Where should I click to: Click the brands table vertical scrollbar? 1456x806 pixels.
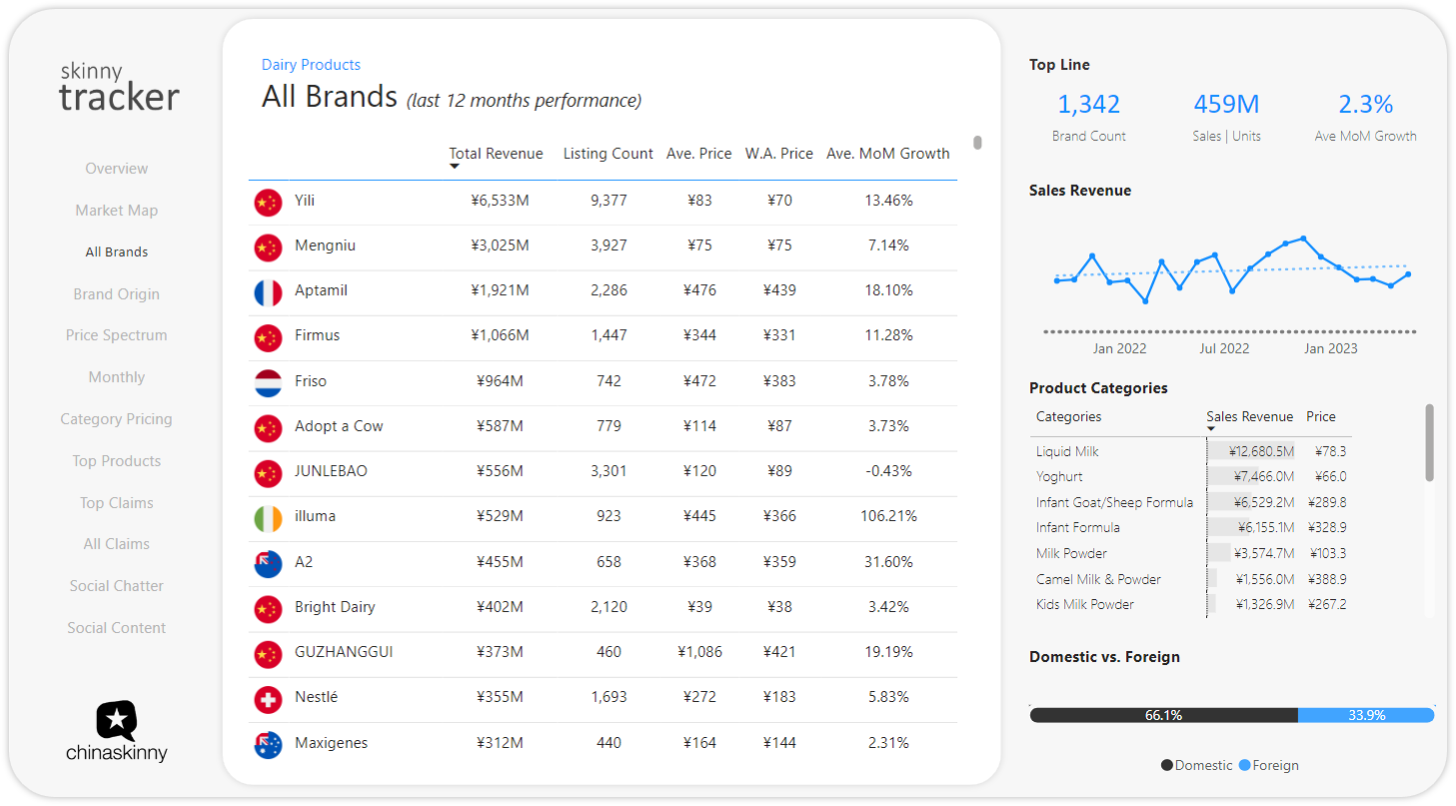coord(978,143)
